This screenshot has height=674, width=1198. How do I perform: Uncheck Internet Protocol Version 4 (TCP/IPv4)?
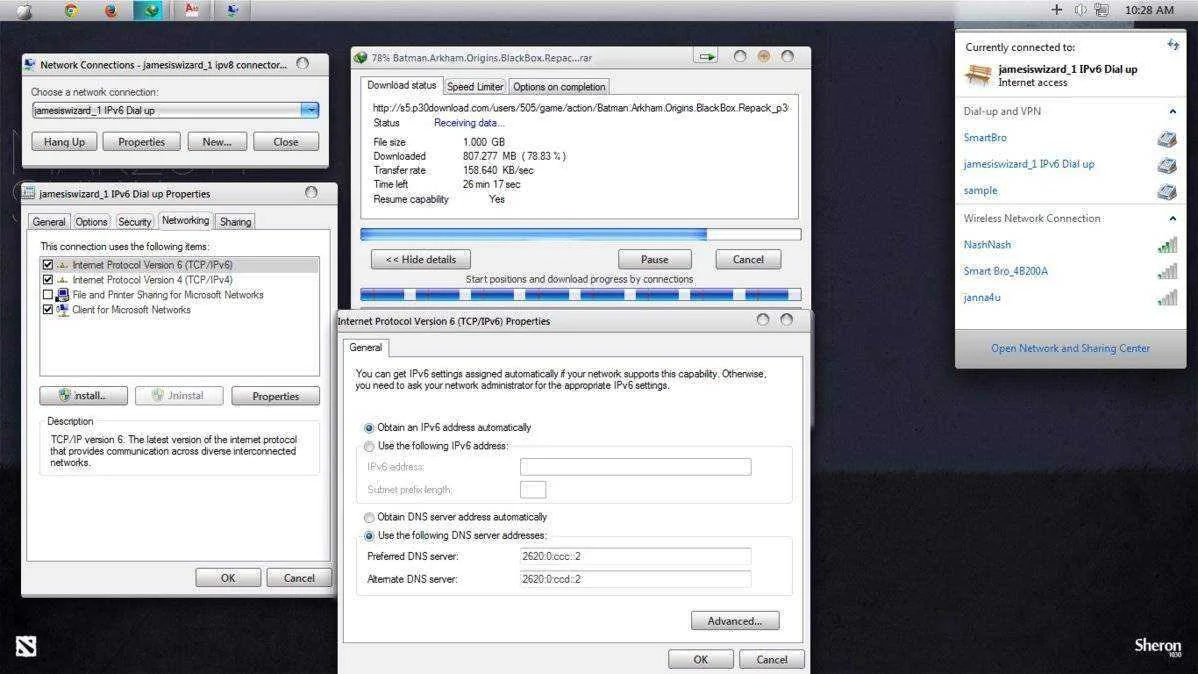tap(47, 280)
